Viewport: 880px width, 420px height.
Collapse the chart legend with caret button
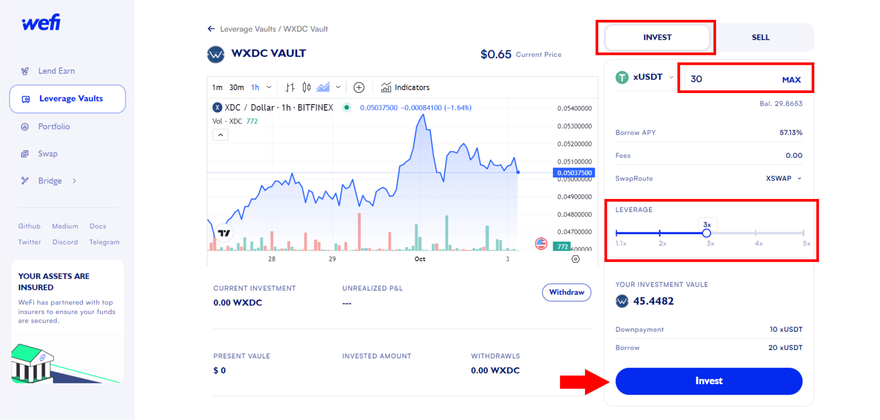220,135
